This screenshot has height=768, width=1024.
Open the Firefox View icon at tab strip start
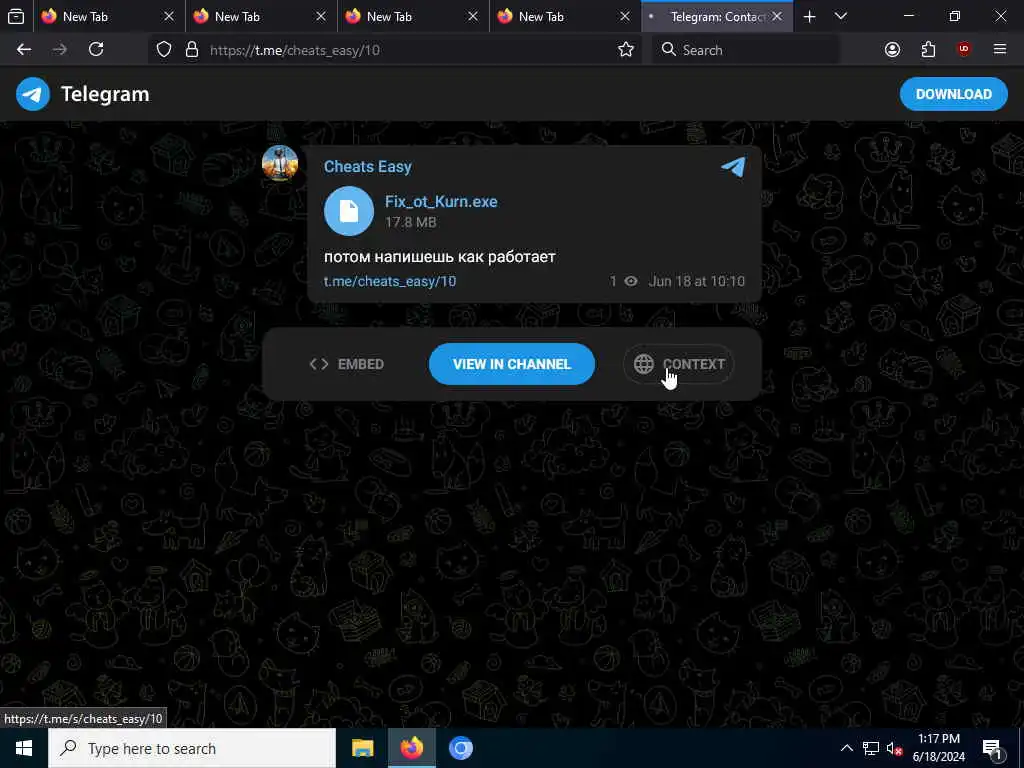(x=16, y=16)
